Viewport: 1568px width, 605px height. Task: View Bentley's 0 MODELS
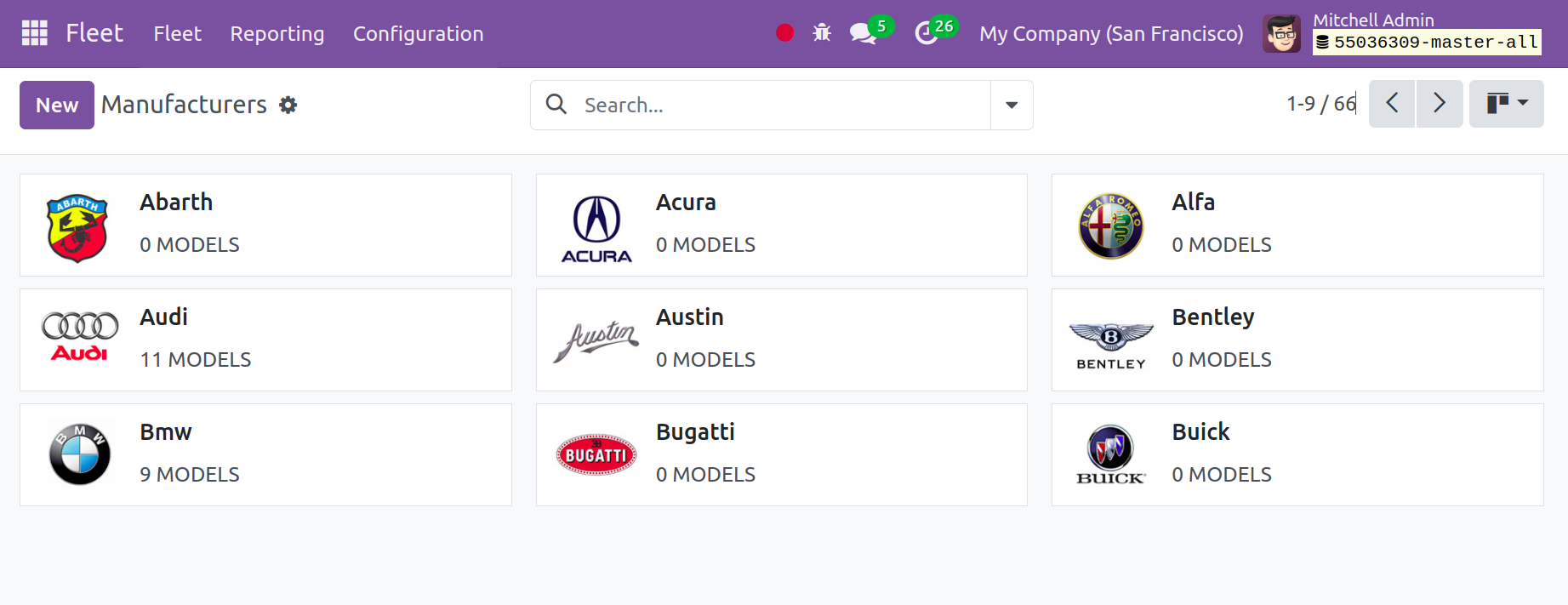1222,360
